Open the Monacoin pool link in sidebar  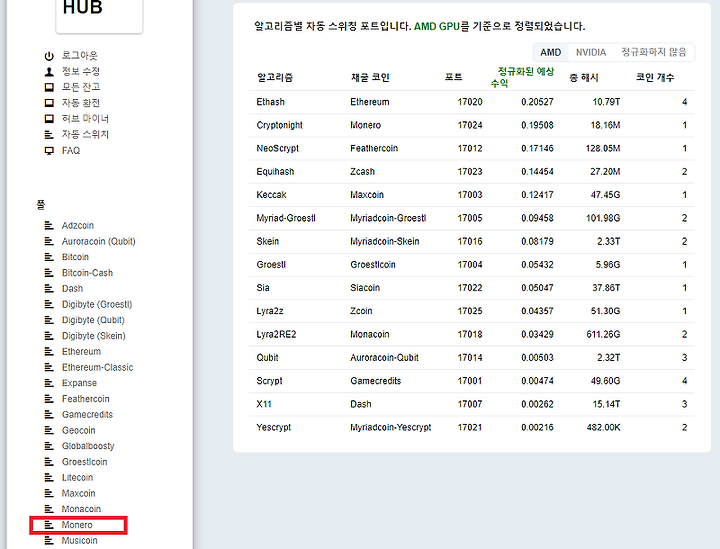[81, 509]
